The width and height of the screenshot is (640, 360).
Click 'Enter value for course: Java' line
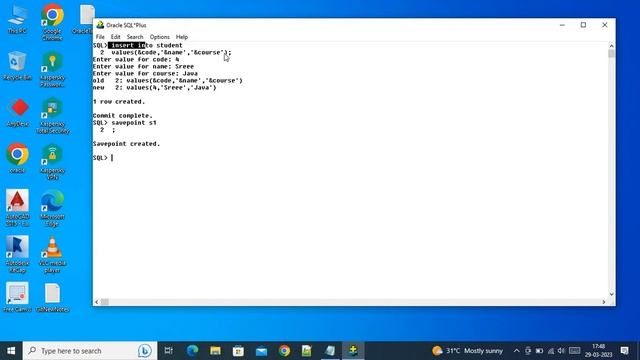coord(145,73)
